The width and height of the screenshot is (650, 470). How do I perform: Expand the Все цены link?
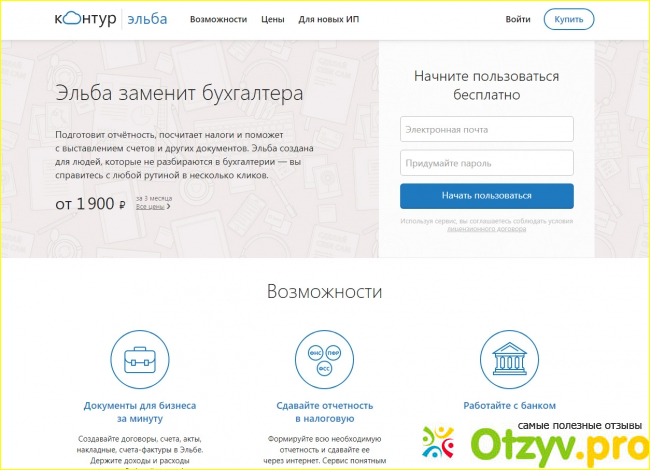point(152,207)
